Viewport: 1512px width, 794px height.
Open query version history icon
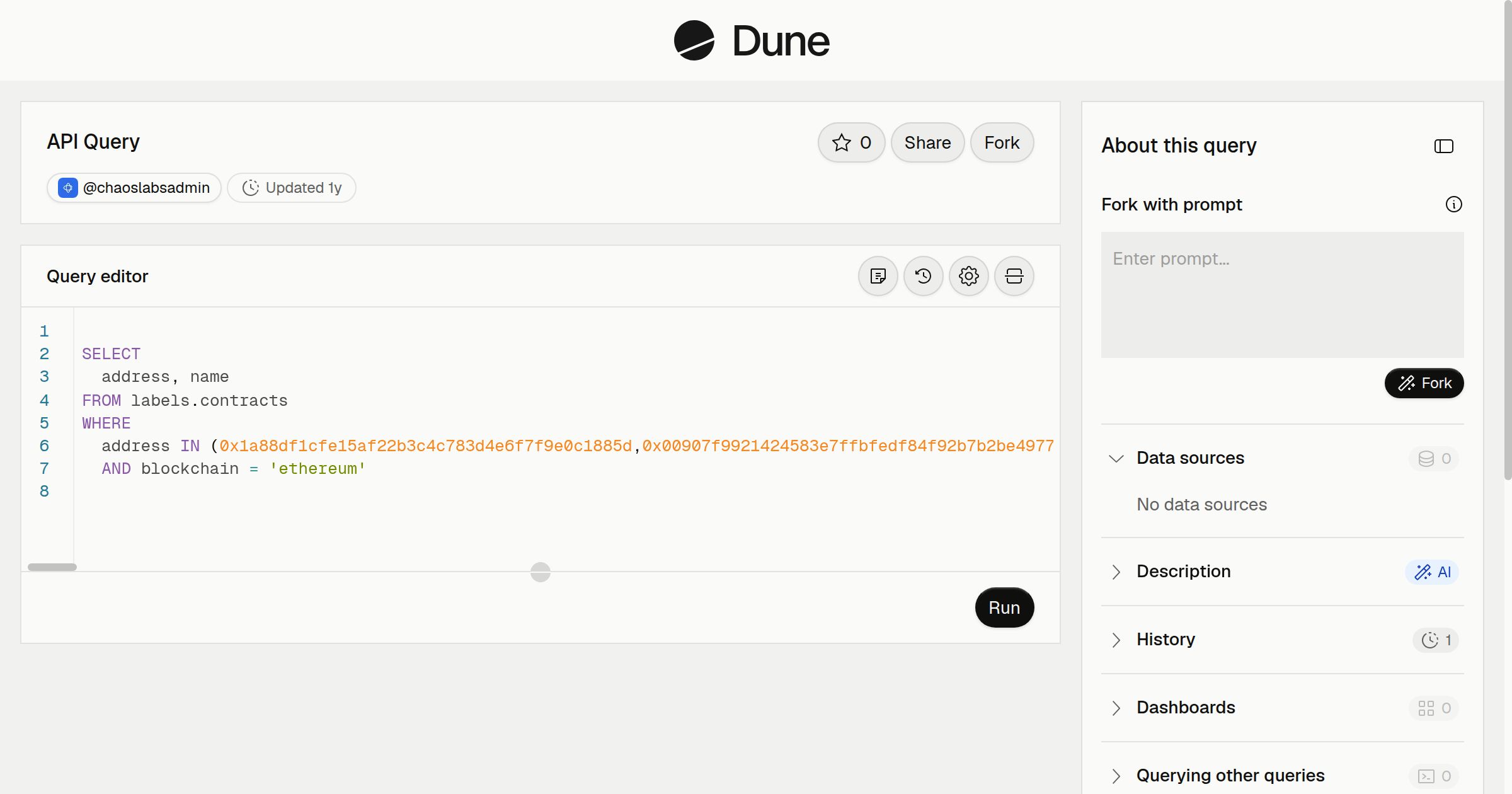click(924, 276)
